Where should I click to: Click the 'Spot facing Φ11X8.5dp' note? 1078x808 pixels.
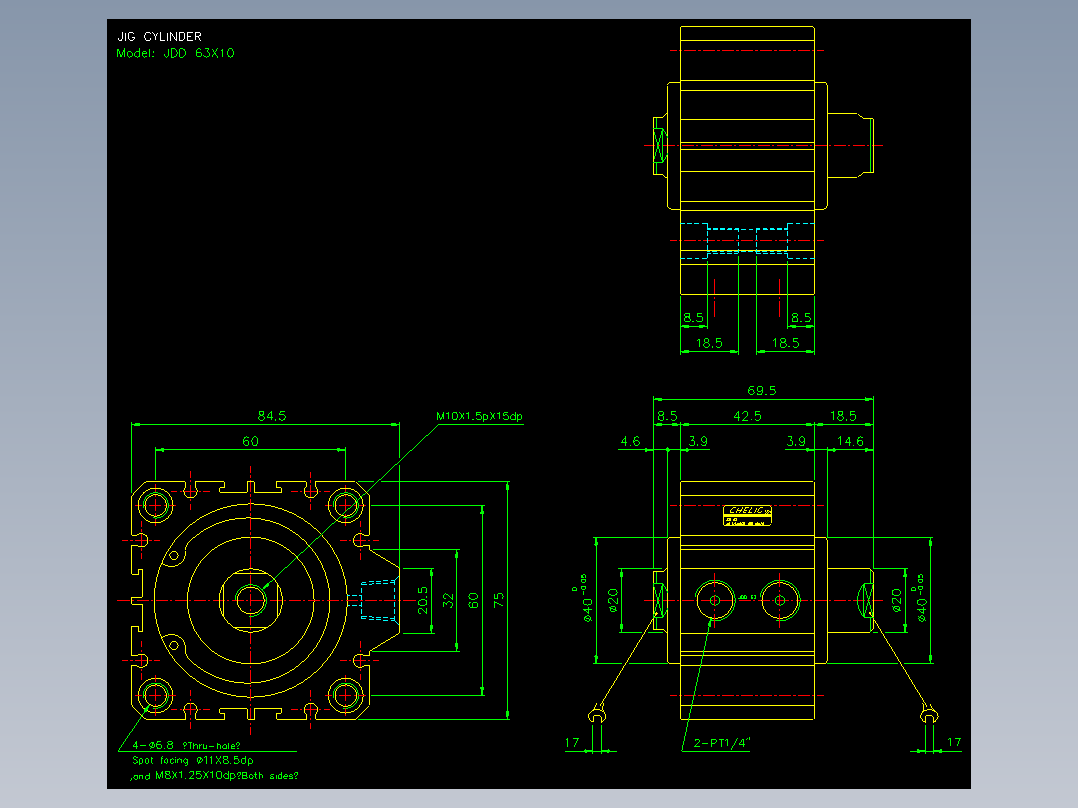coord(192,761)
